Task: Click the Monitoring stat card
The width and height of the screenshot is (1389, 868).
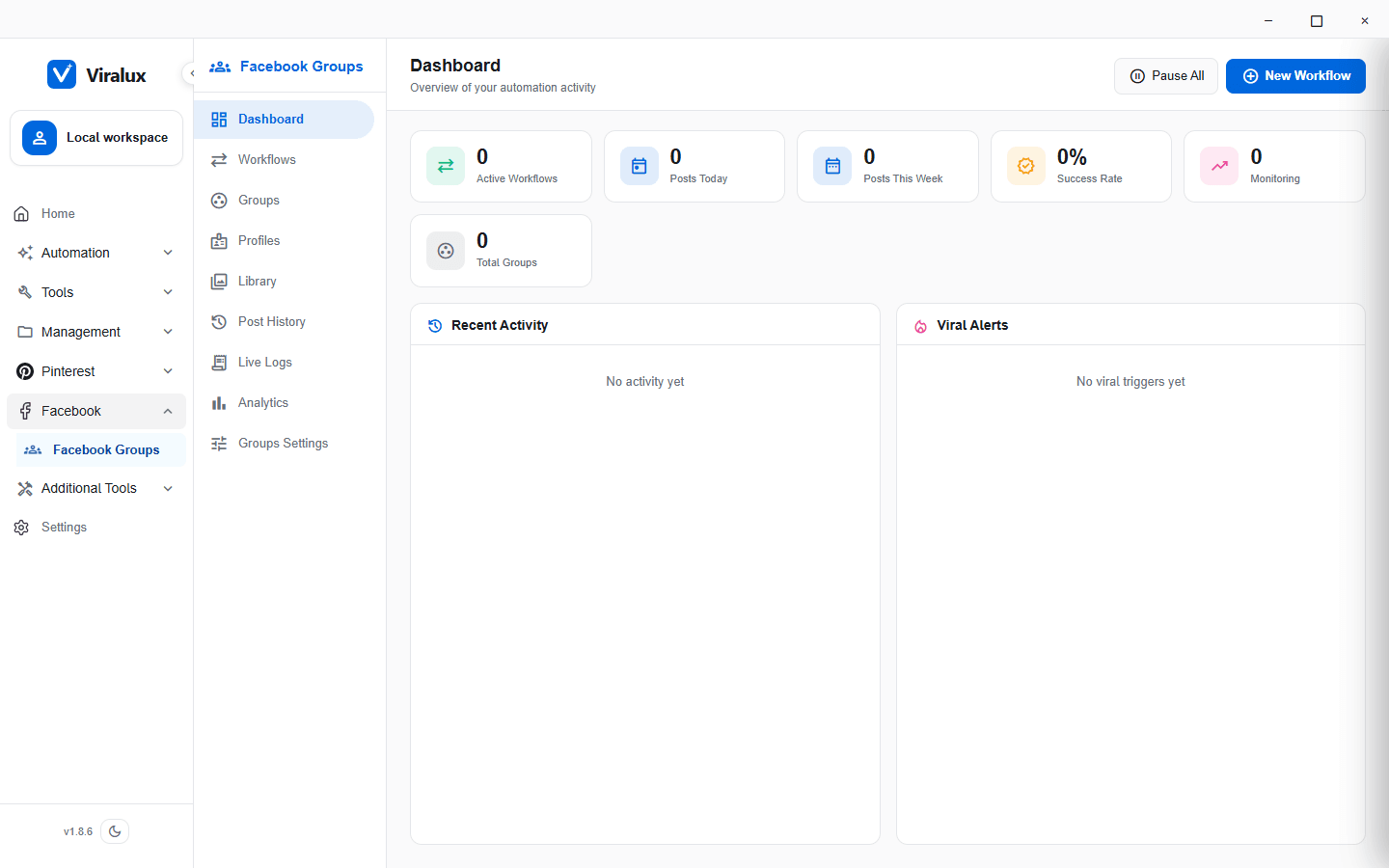Action: (1274, 166)
